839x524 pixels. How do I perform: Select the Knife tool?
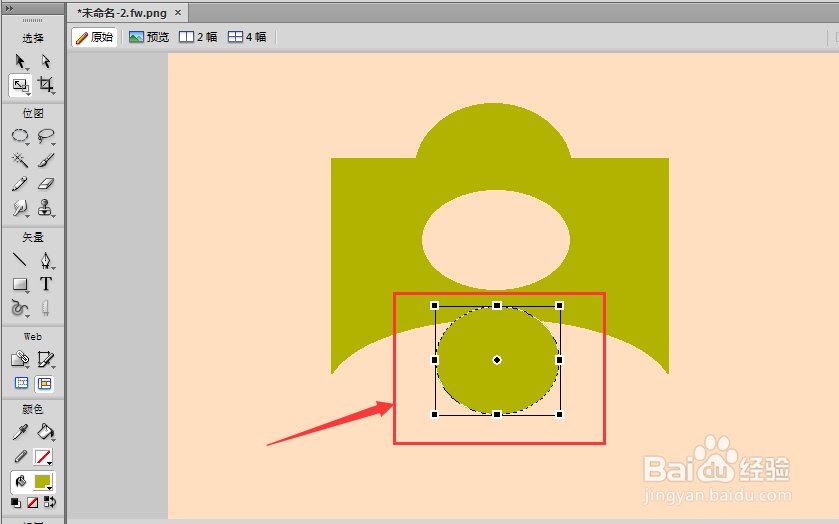[x=46, y=308]
